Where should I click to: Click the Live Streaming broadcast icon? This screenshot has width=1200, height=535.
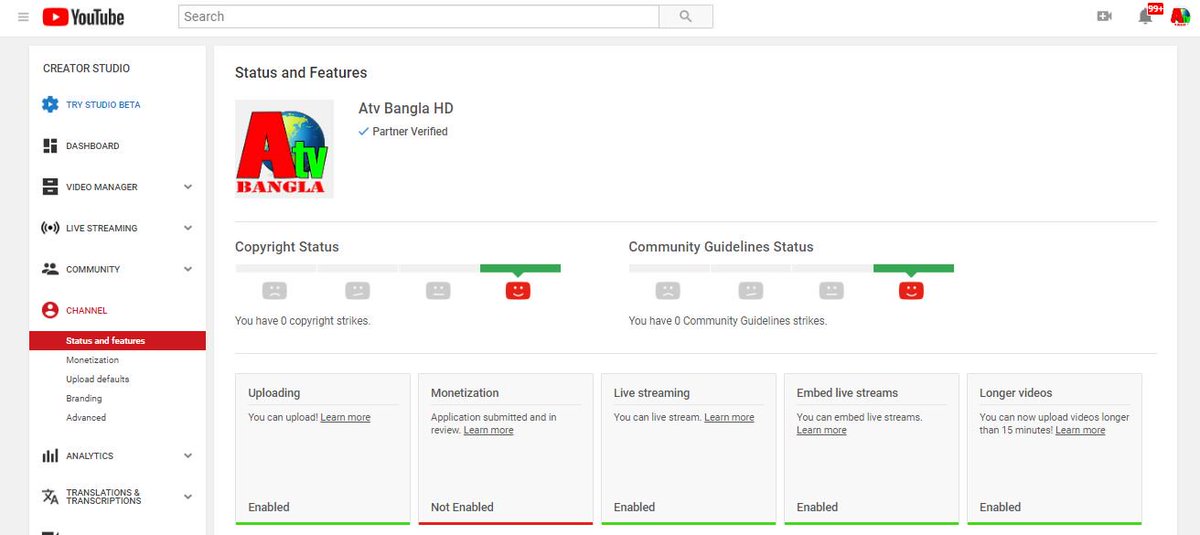click(x=50, y=228)
